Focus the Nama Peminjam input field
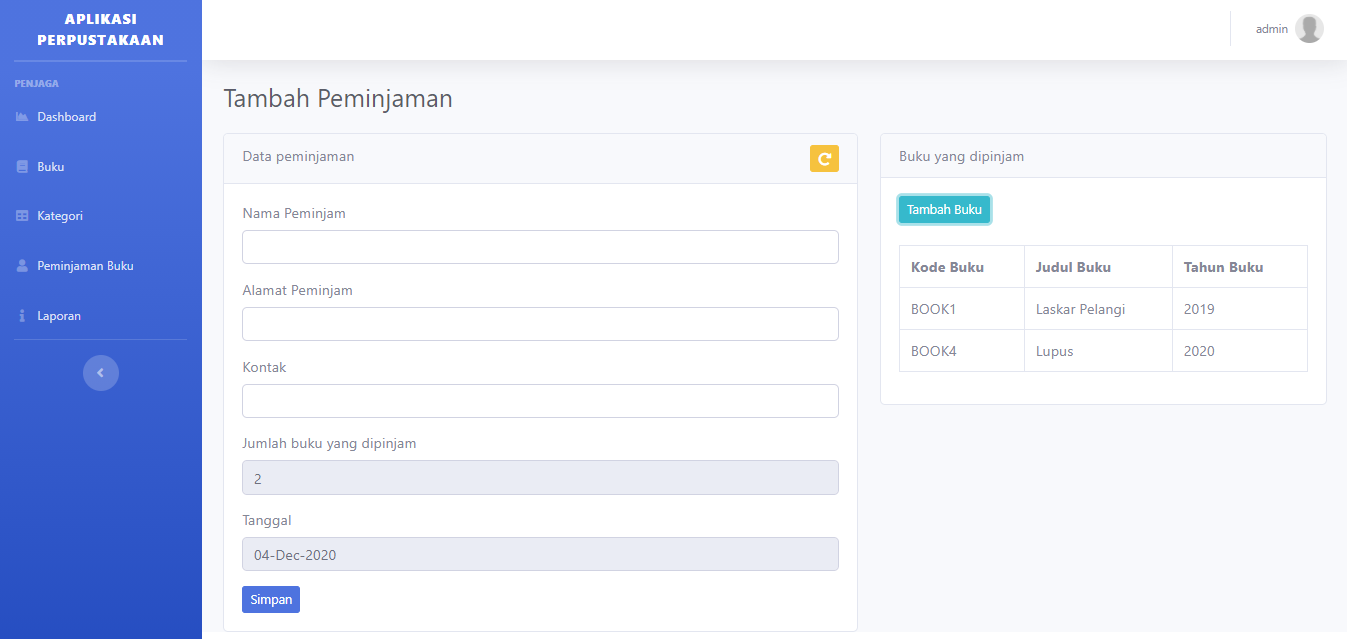This screenshot has height=639, width=1347. [x=540, y=247]
